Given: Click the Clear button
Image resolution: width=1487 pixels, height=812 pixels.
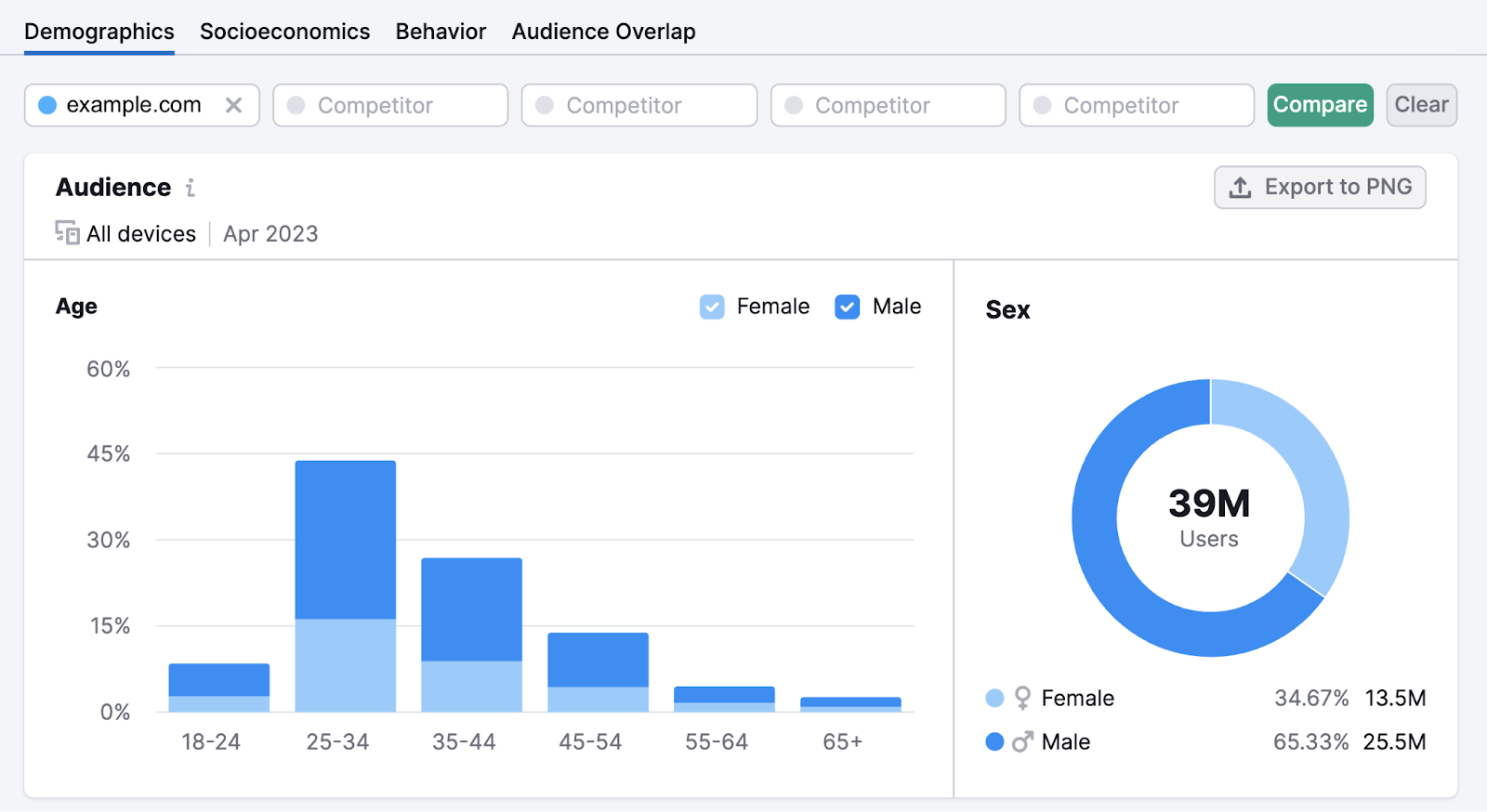Looking at the screenshot, I should 1421,105.
